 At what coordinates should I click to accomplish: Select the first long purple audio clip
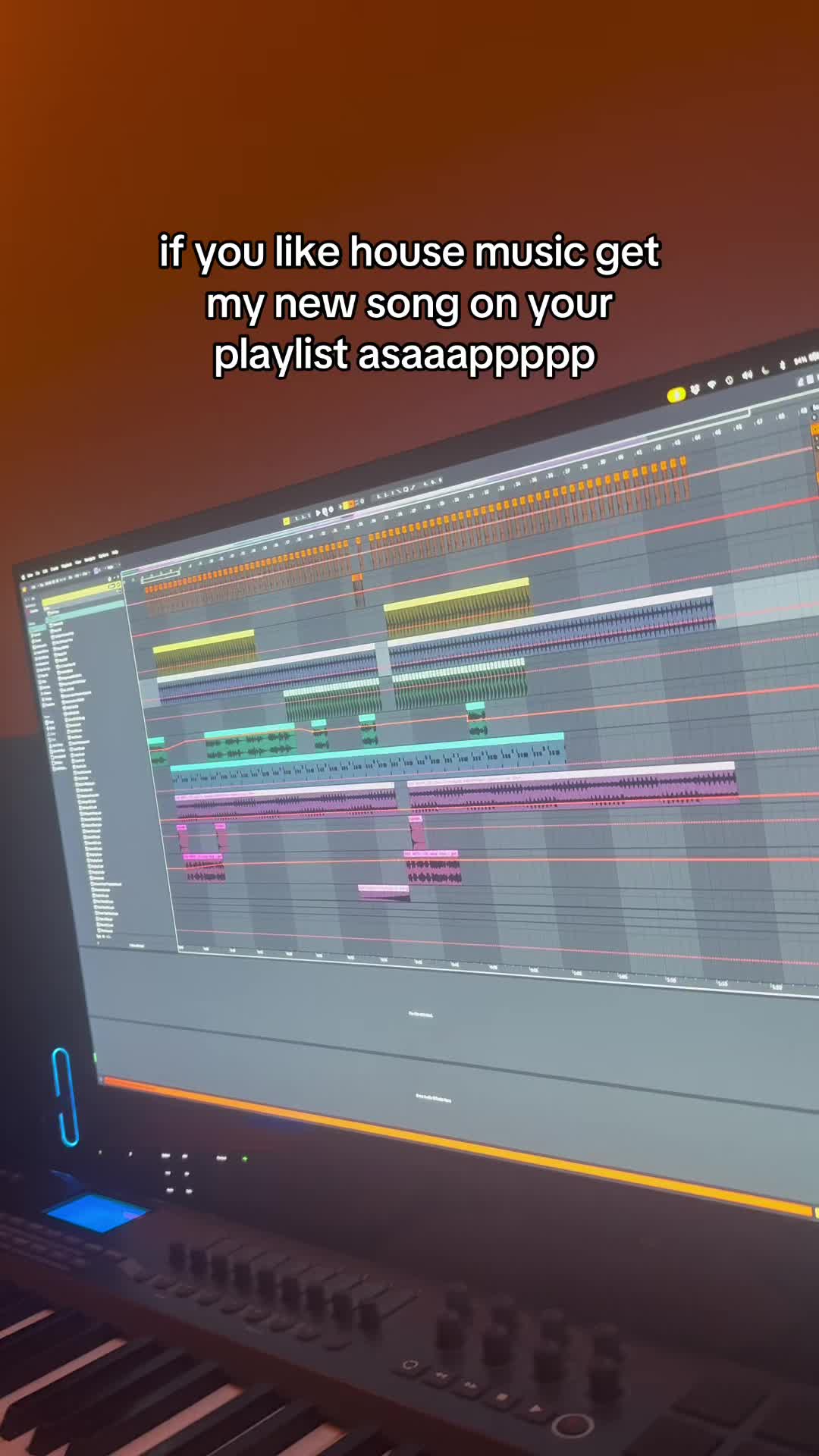tap(286, 802)
